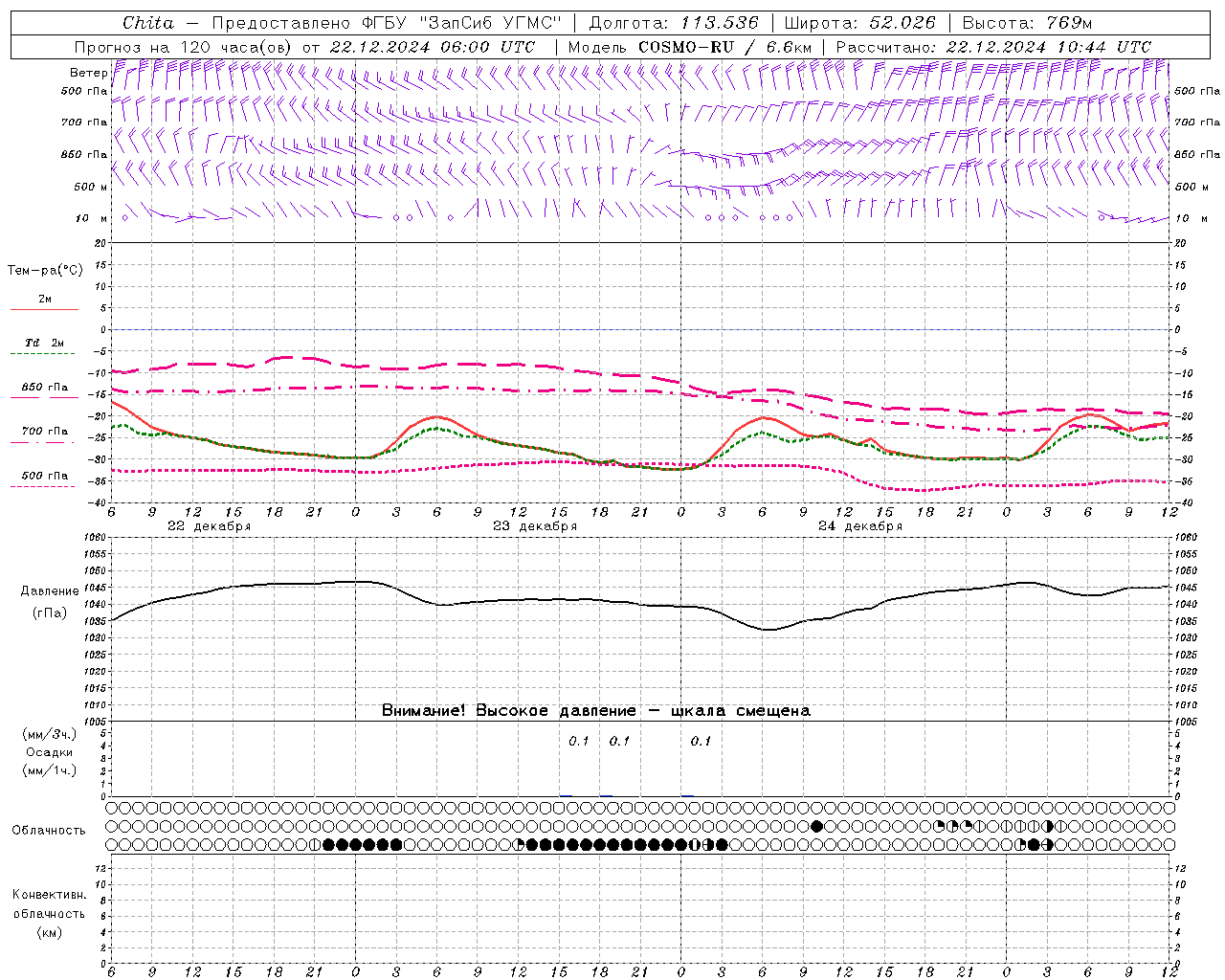Click temperature legend label "850 гПа"

pos(45,388)
